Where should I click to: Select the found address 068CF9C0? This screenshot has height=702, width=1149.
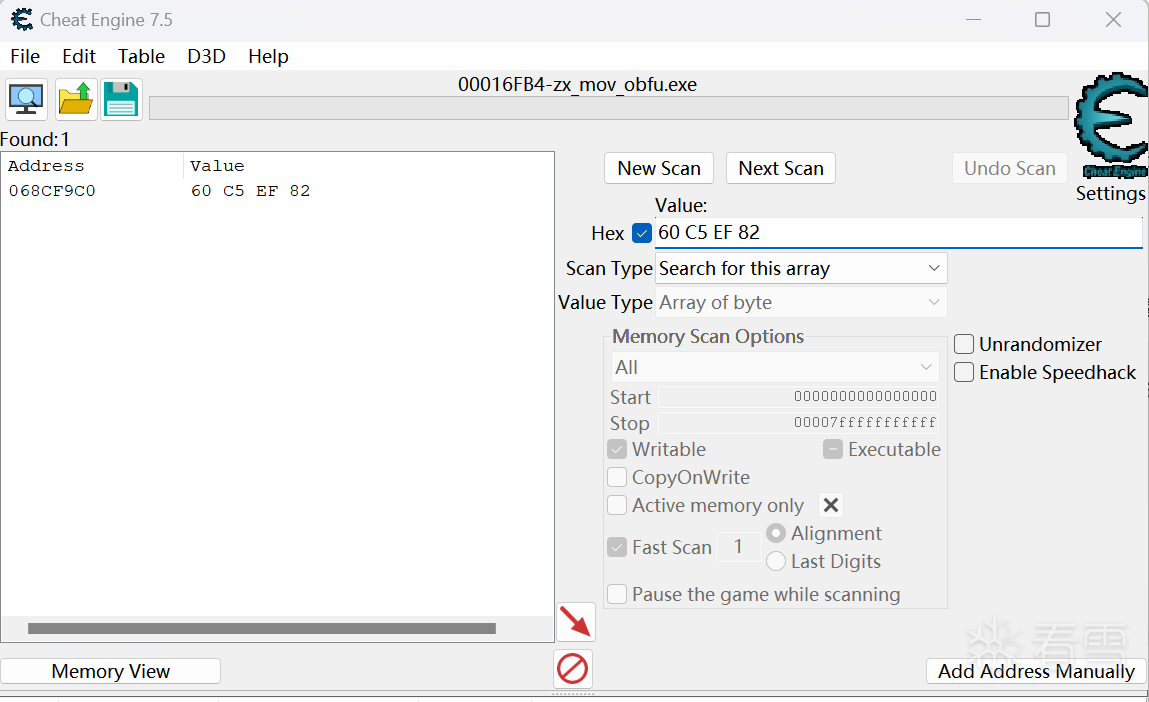[x=52, y=191]
